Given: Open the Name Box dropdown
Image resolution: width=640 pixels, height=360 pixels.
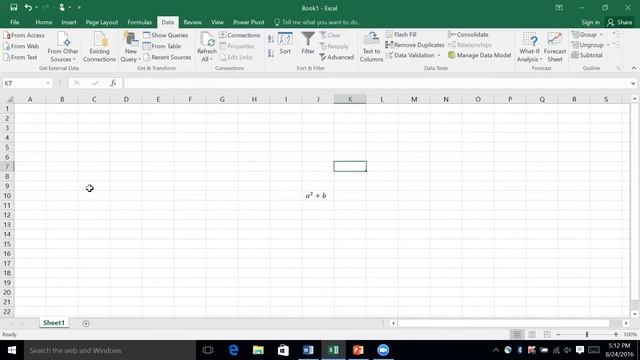Looking at the screenshot, I should pos(48,83).
